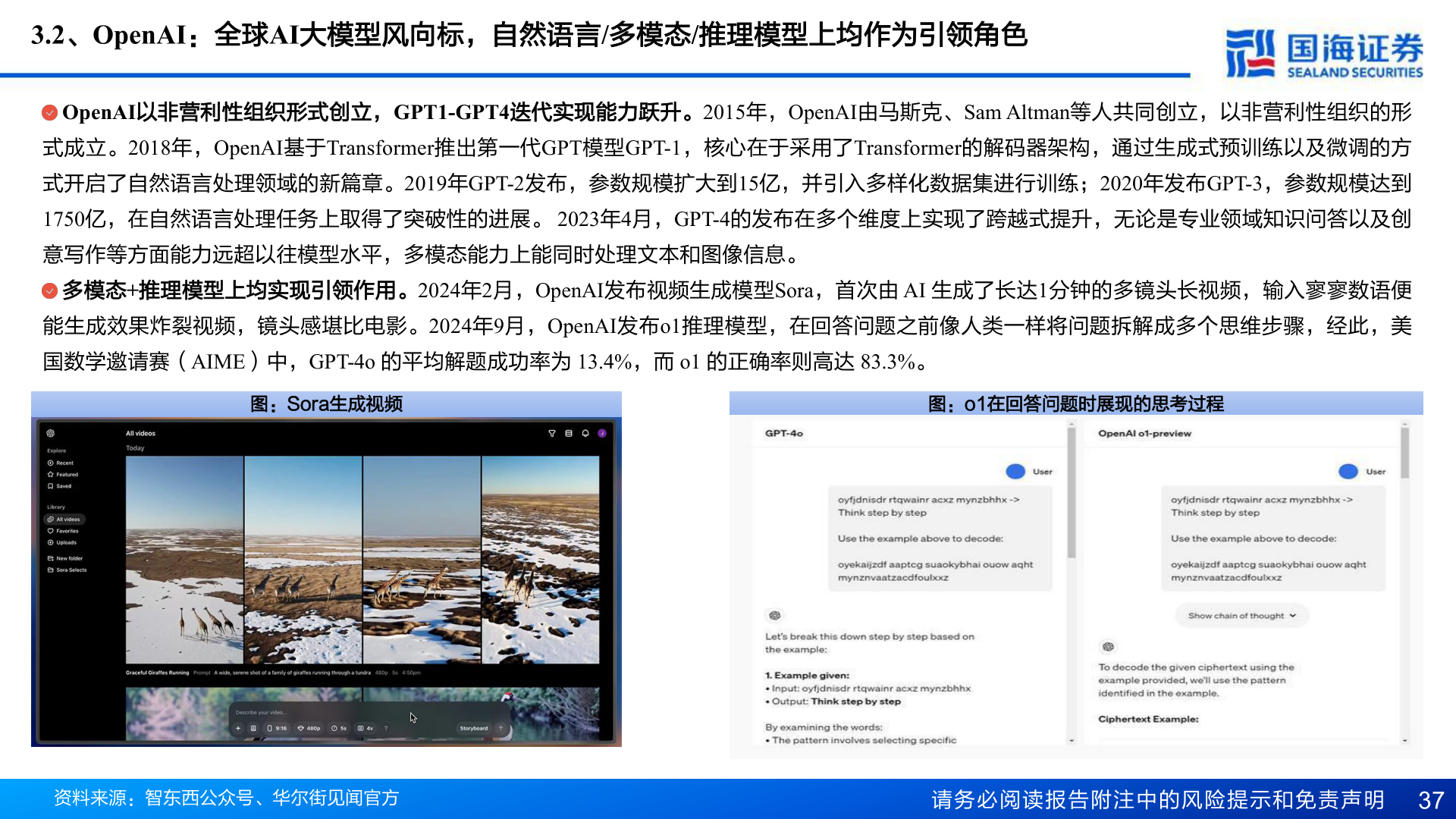Open Featured in Sora's sidebar
1456x819 pixels.
pos(63,475)
